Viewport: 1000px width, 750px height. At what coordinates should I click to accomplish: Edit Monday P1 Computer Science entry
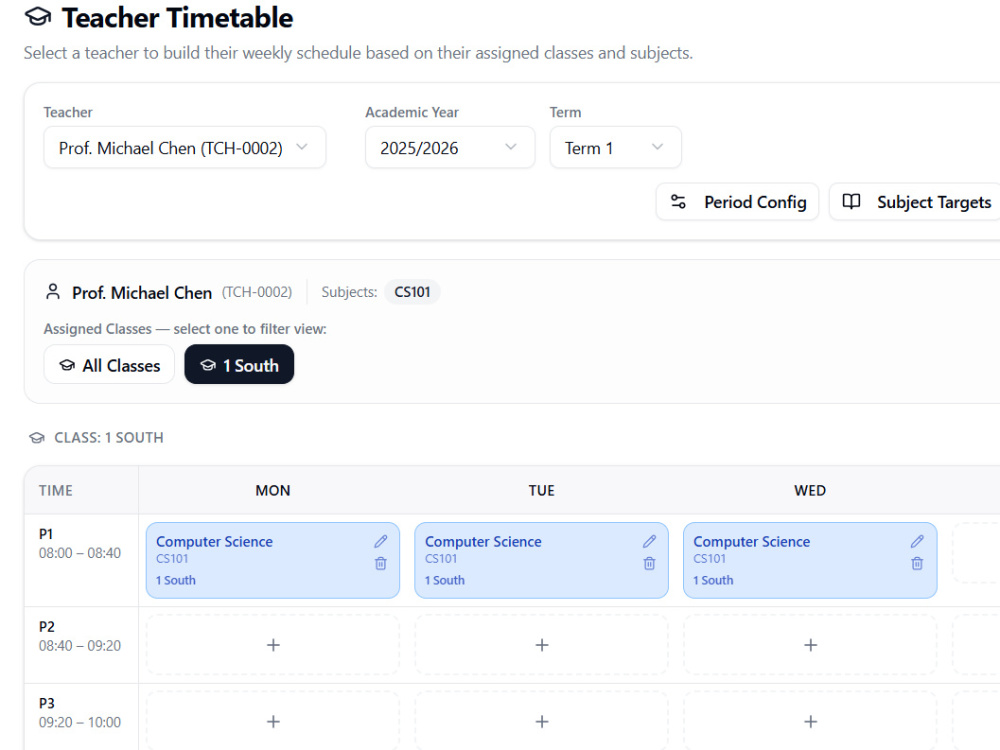(381, 541)
